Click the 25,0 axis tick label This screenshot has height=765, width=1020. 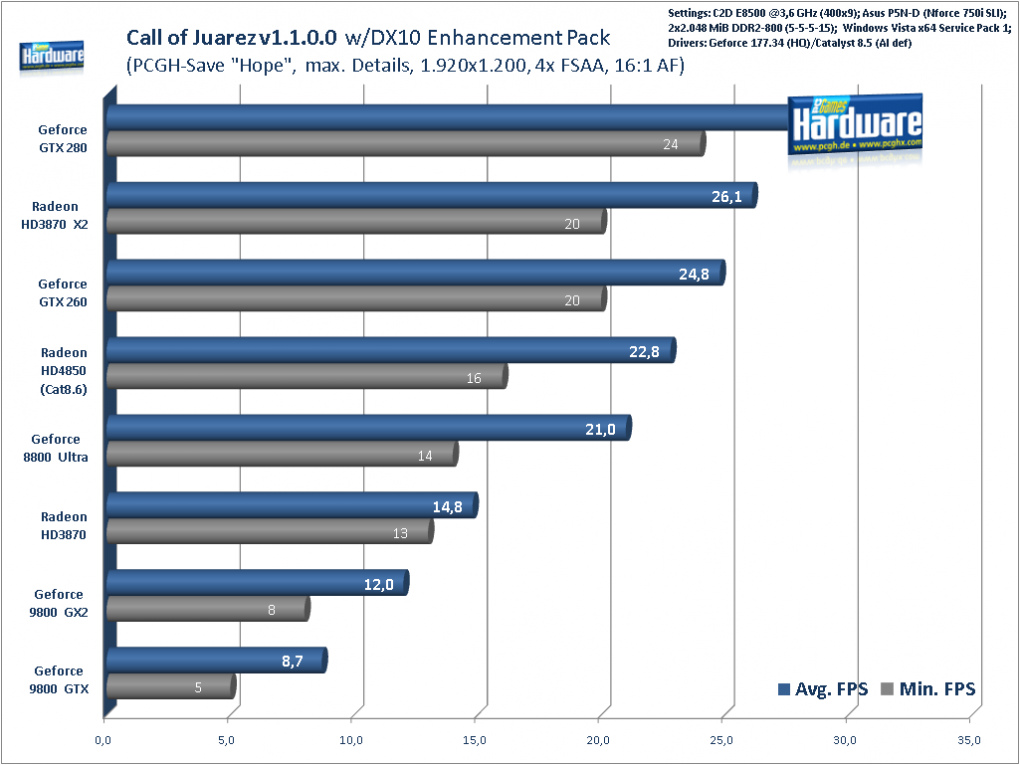pos(722,740)
